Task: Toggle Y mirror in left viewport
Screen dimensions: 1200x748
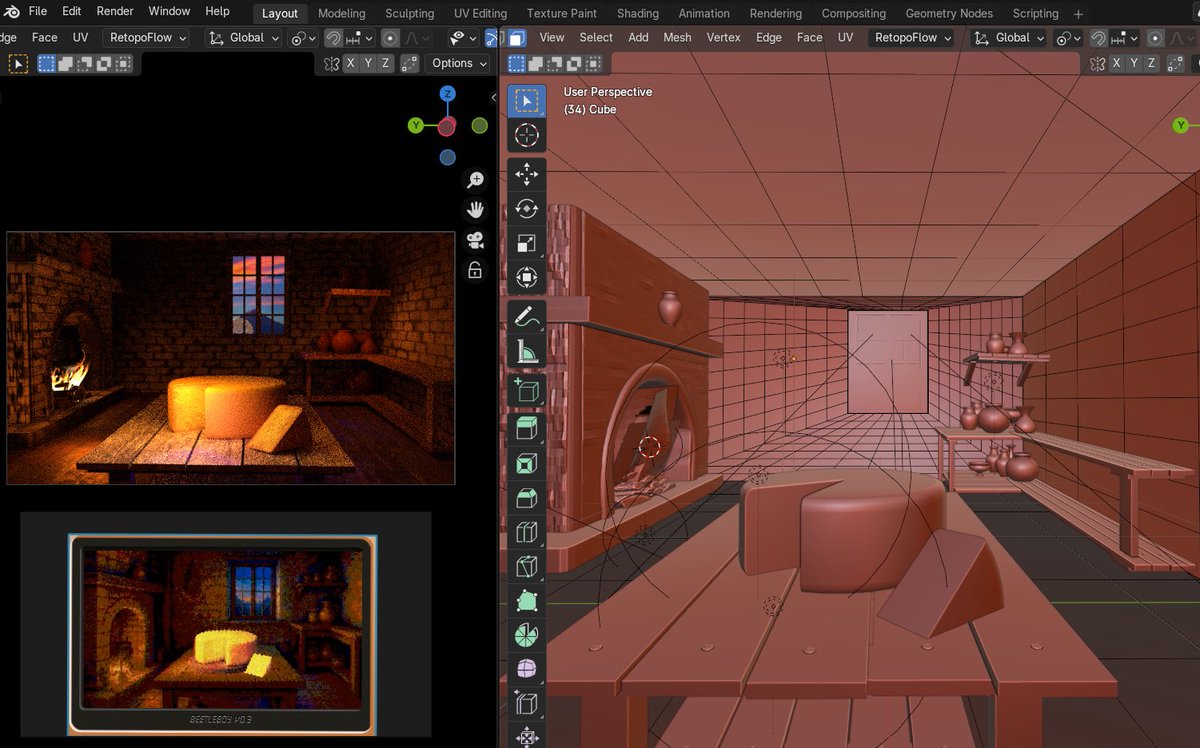Action: 368,63
